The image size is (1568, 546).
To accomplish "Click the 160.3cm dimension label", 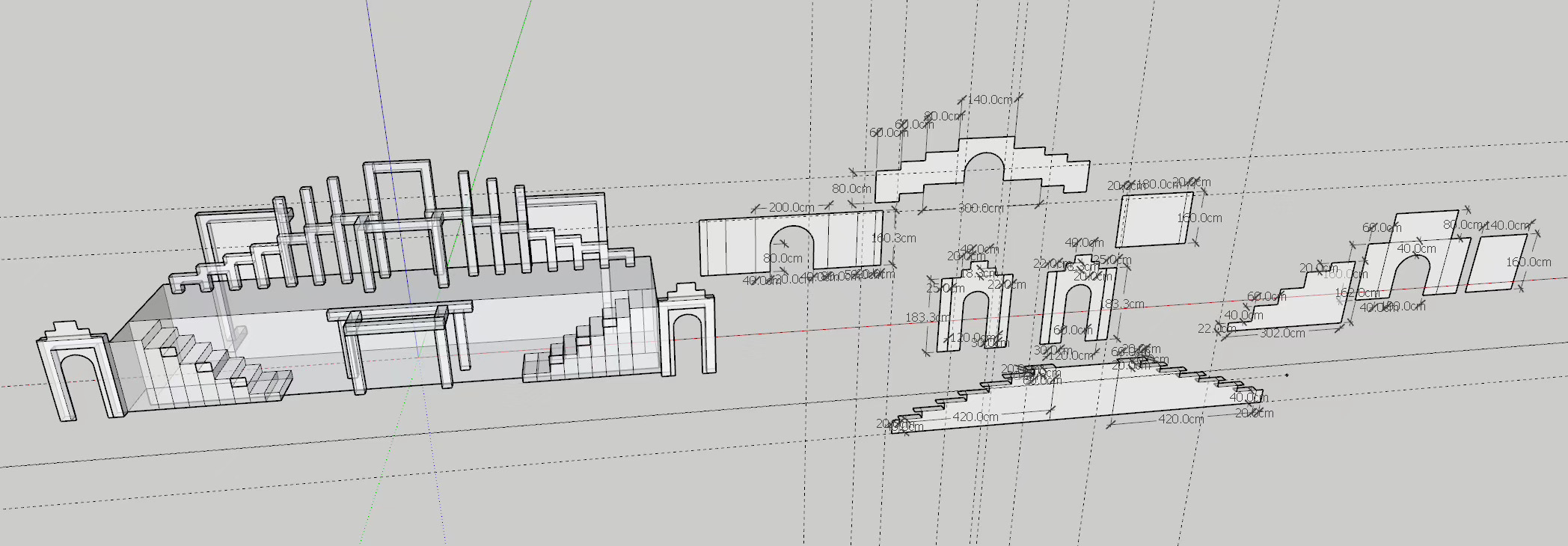I will pos(893,238).
